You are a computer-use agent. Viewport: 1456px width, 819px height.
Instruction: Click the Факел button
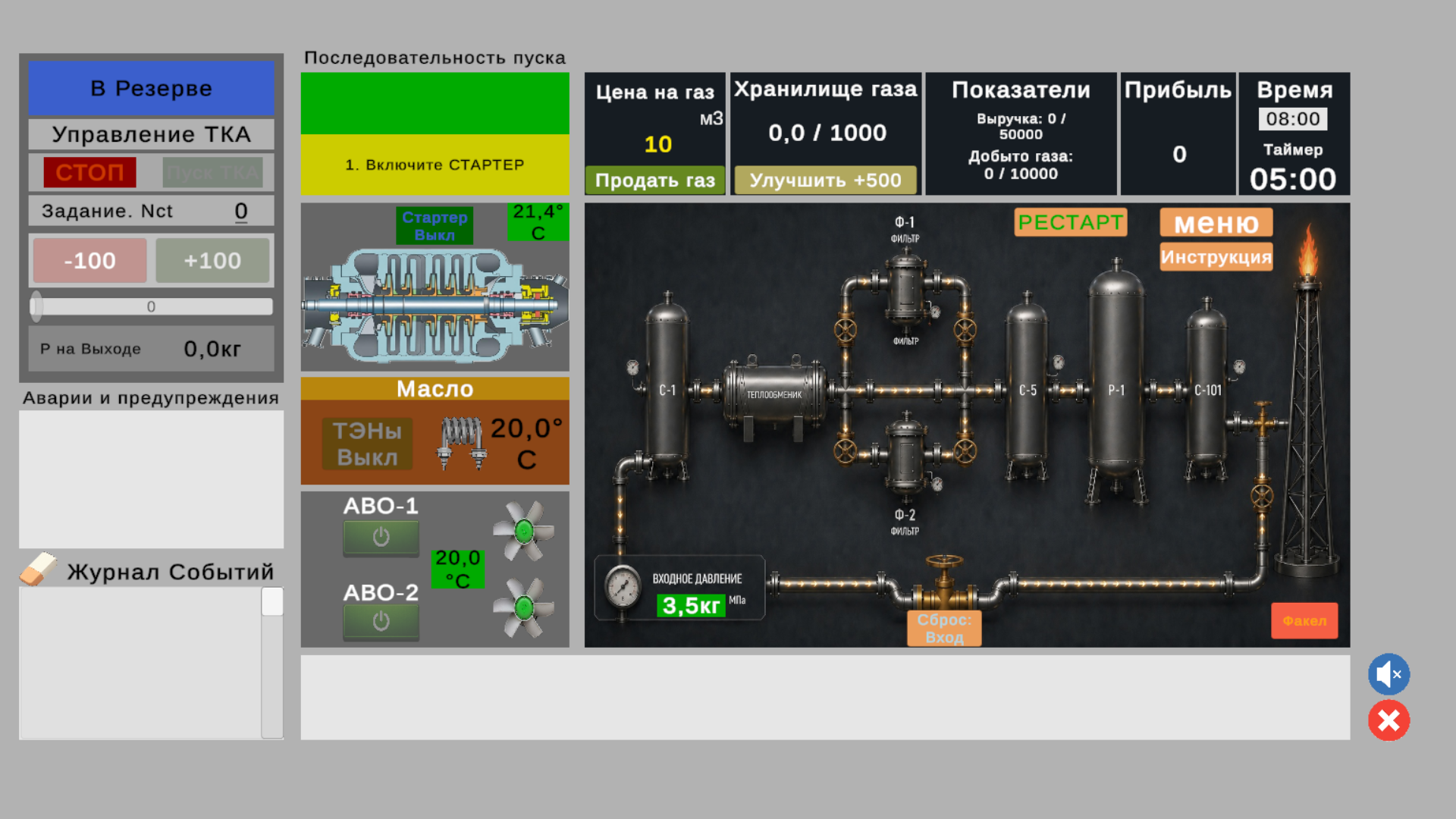tap(1304, 621)
